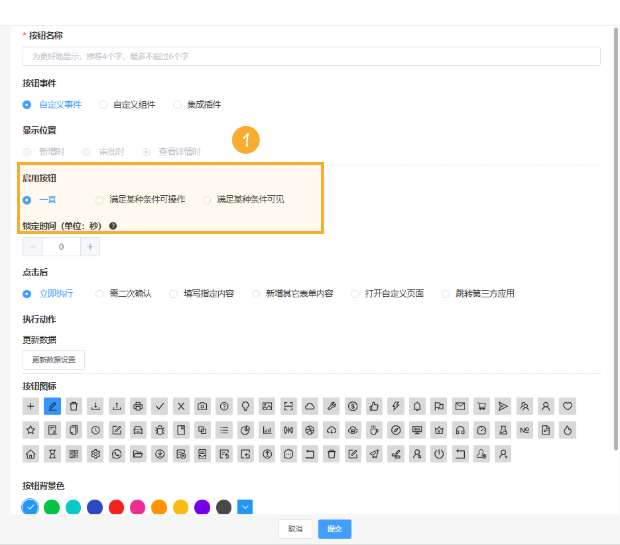Pick the purple background color
The image size is (620, 545).
202,507
